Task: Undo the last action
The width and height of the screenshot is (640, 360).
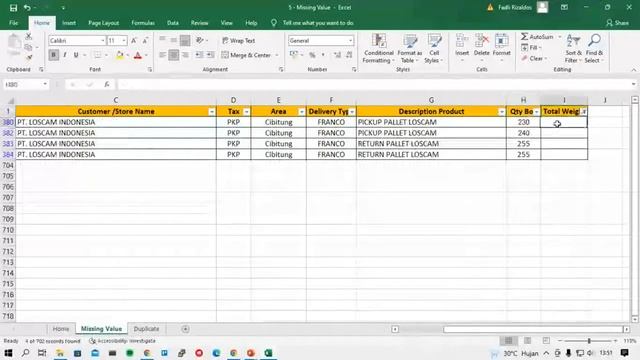Action: (27, 8)
